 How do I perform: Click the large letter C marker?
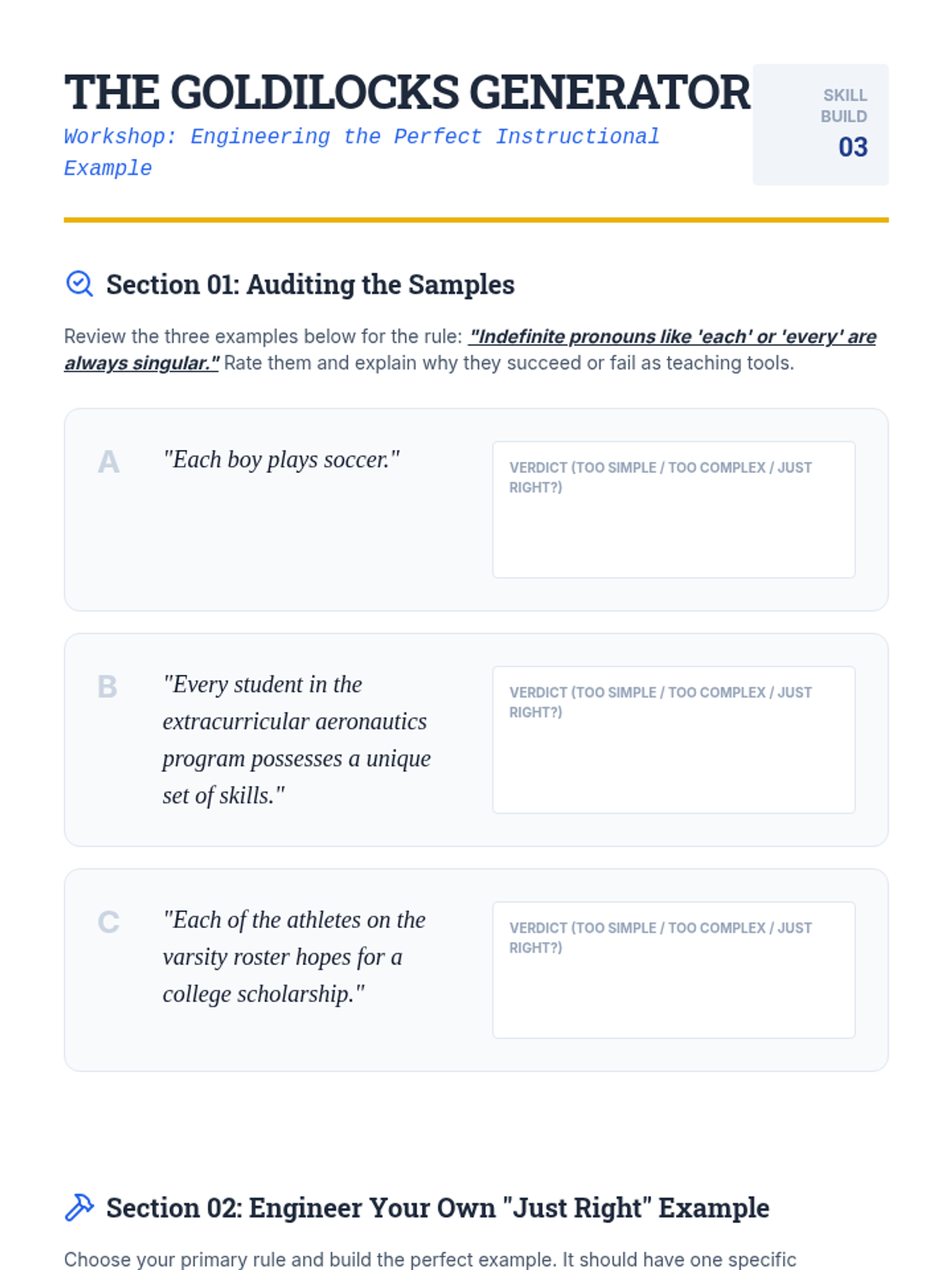coord(109,922)
